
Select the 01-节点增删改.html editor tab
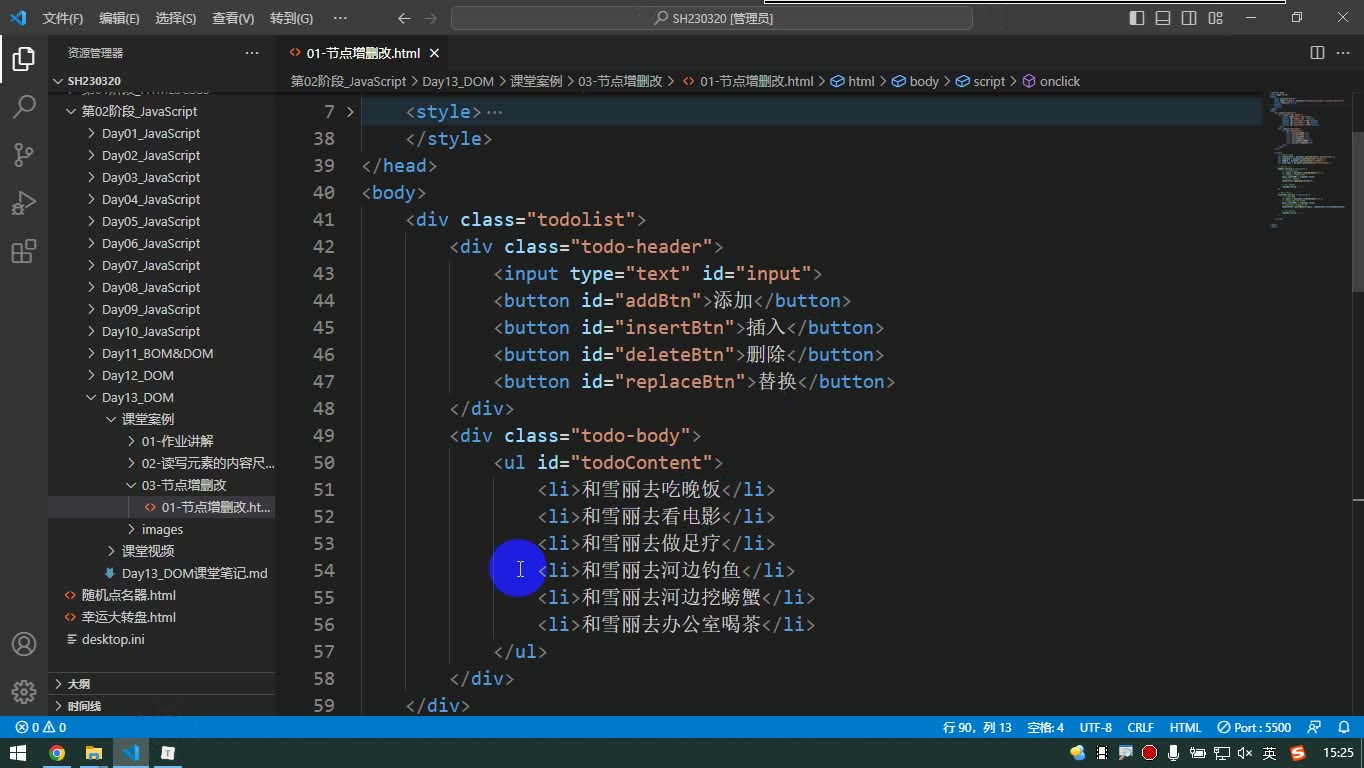pos(364,53)
